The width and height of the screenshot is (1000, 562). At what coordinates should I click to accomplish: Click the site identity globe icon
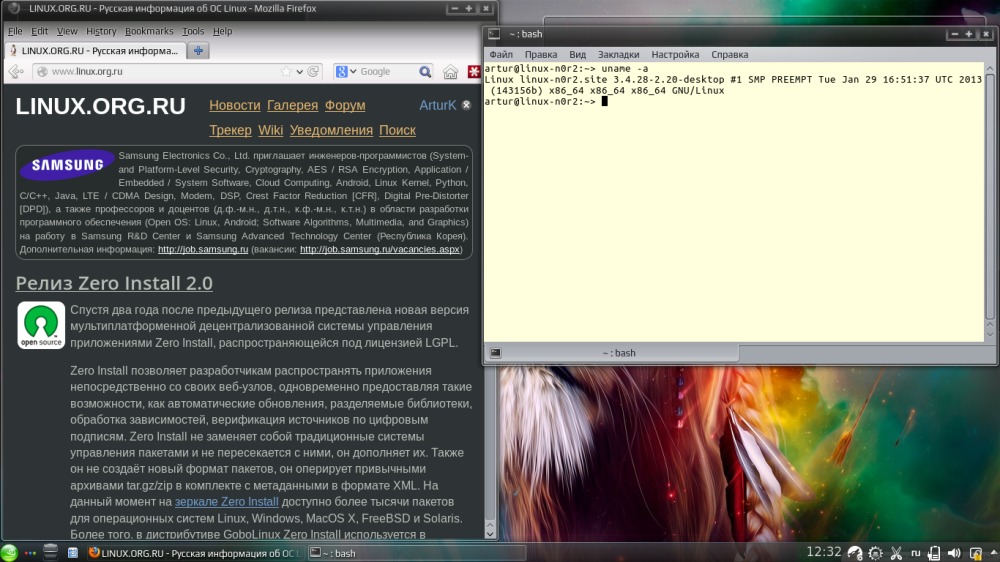point(42,71)
